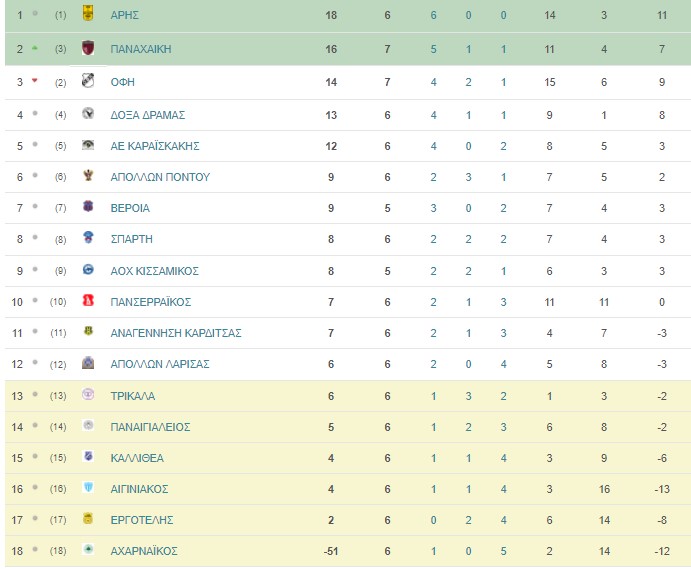
Task: Click the ΠΑΝΑΧΑΪΚΗ team crest icon
Action: tap(88, 47)
